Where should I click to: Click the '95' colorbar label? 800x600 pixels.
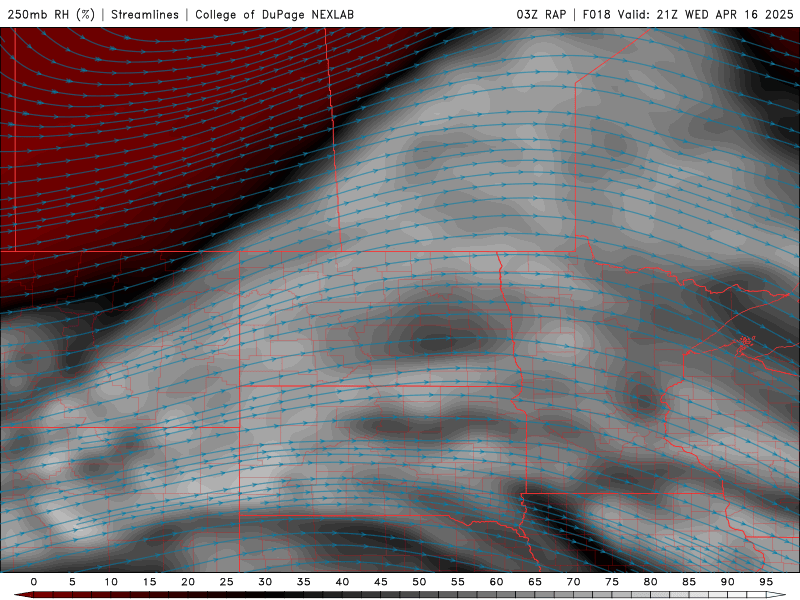coord(766,582)
